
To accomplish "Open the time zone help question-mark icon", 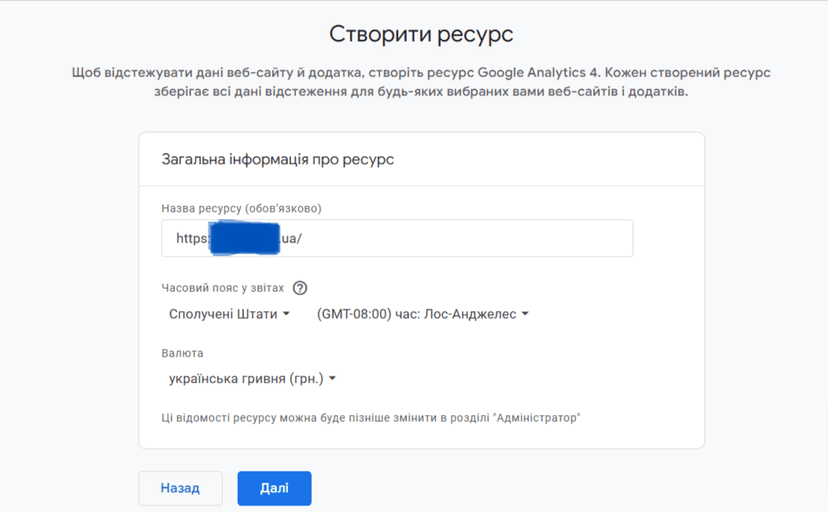I will 300,288.
